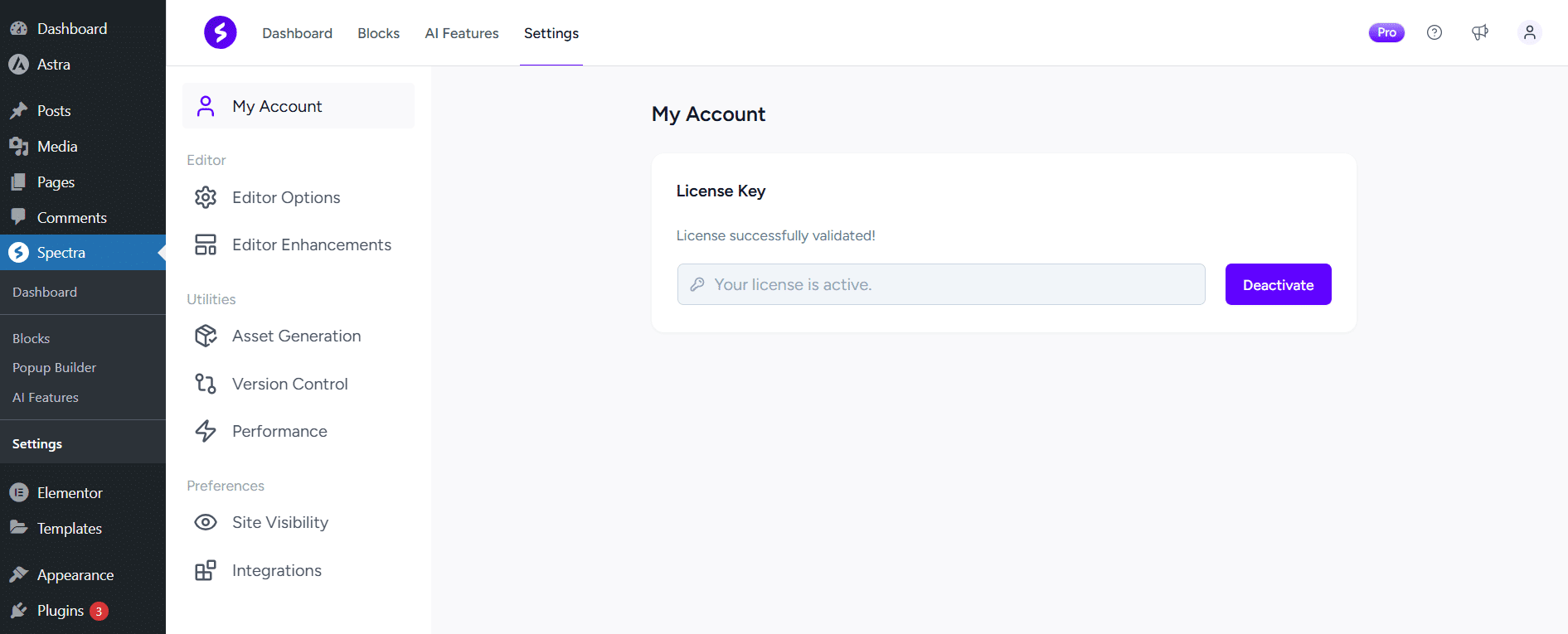The width and height of the screenshot is (1568, 634).
Task: Click the 'License Key' heading
Action: pos(721,191)
